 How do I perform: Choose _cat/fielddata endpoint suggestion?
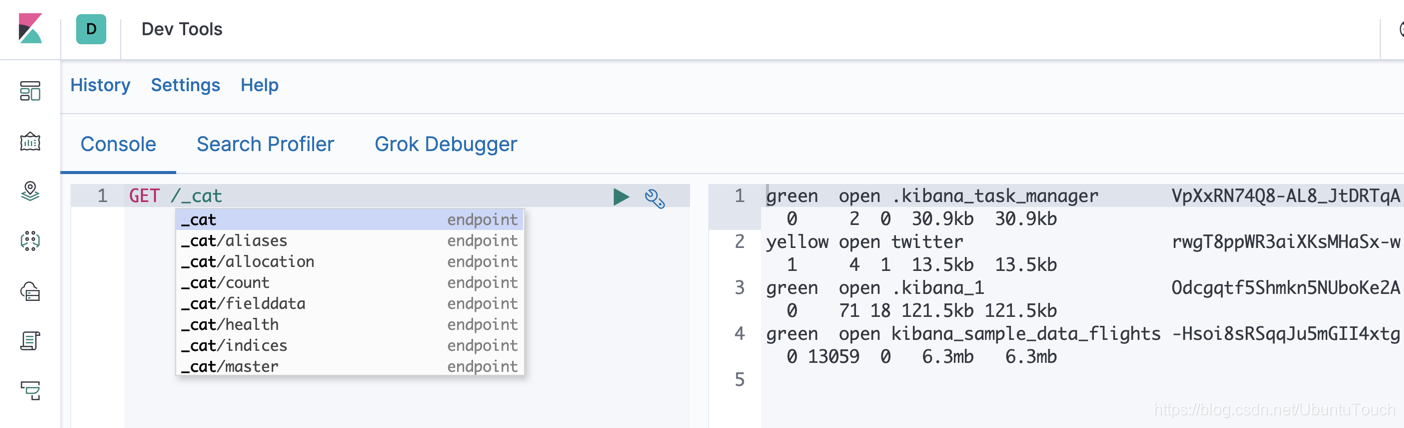pos(350,303)
